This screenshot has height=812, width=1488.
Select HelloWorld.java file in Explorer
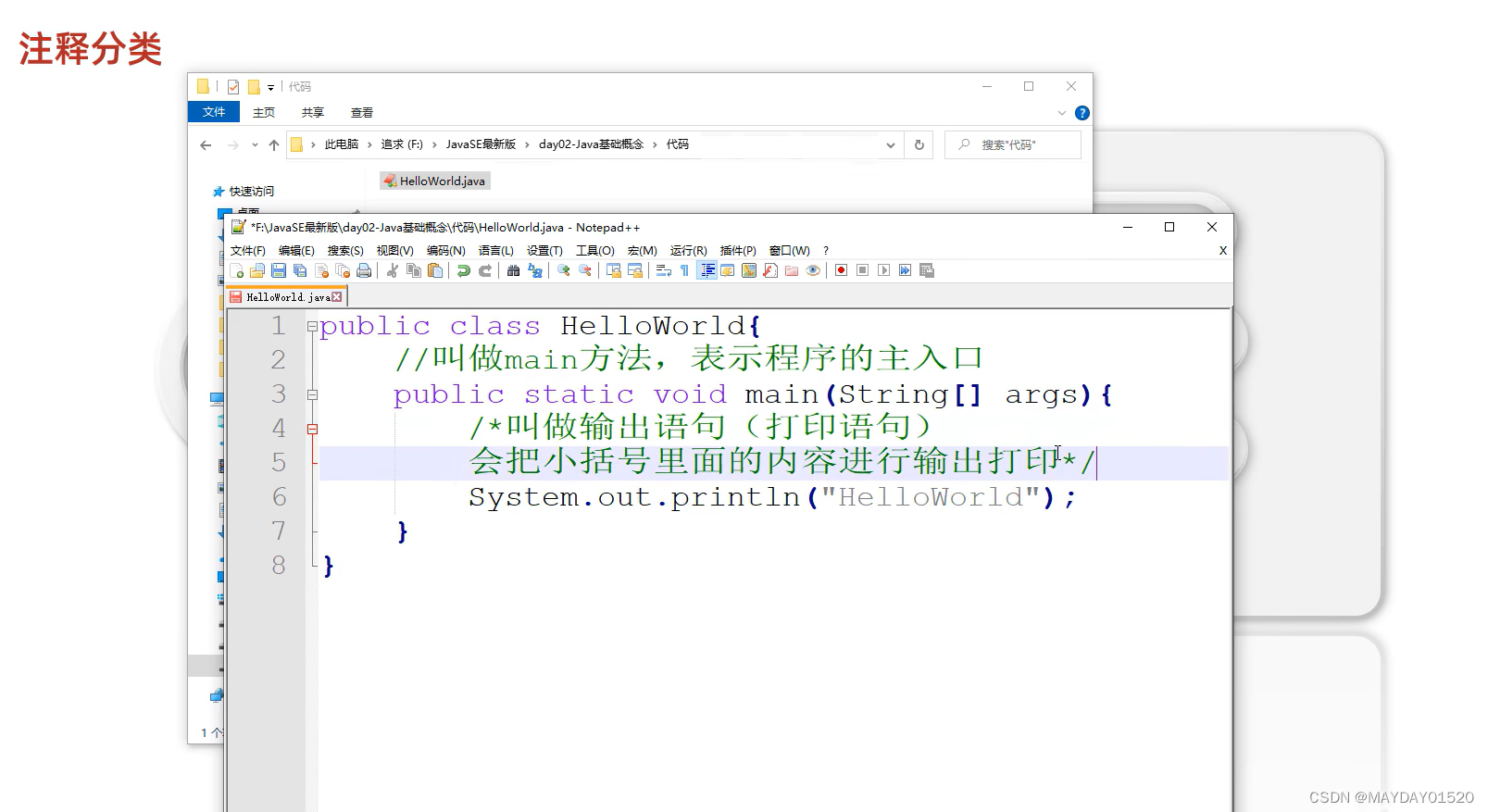pyautogui.click(x=435, y=181)
